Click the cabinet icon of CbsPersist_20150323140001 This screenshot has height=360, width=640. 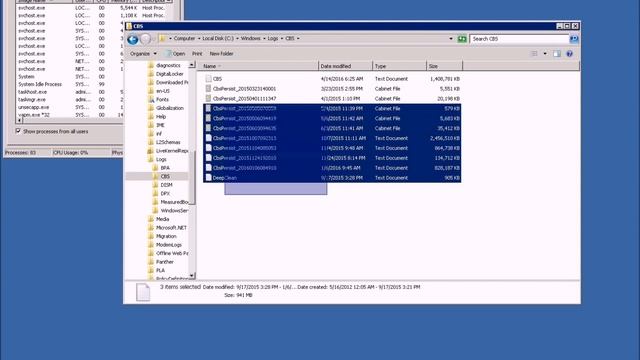pyautogui.click(x=208, y=88)
